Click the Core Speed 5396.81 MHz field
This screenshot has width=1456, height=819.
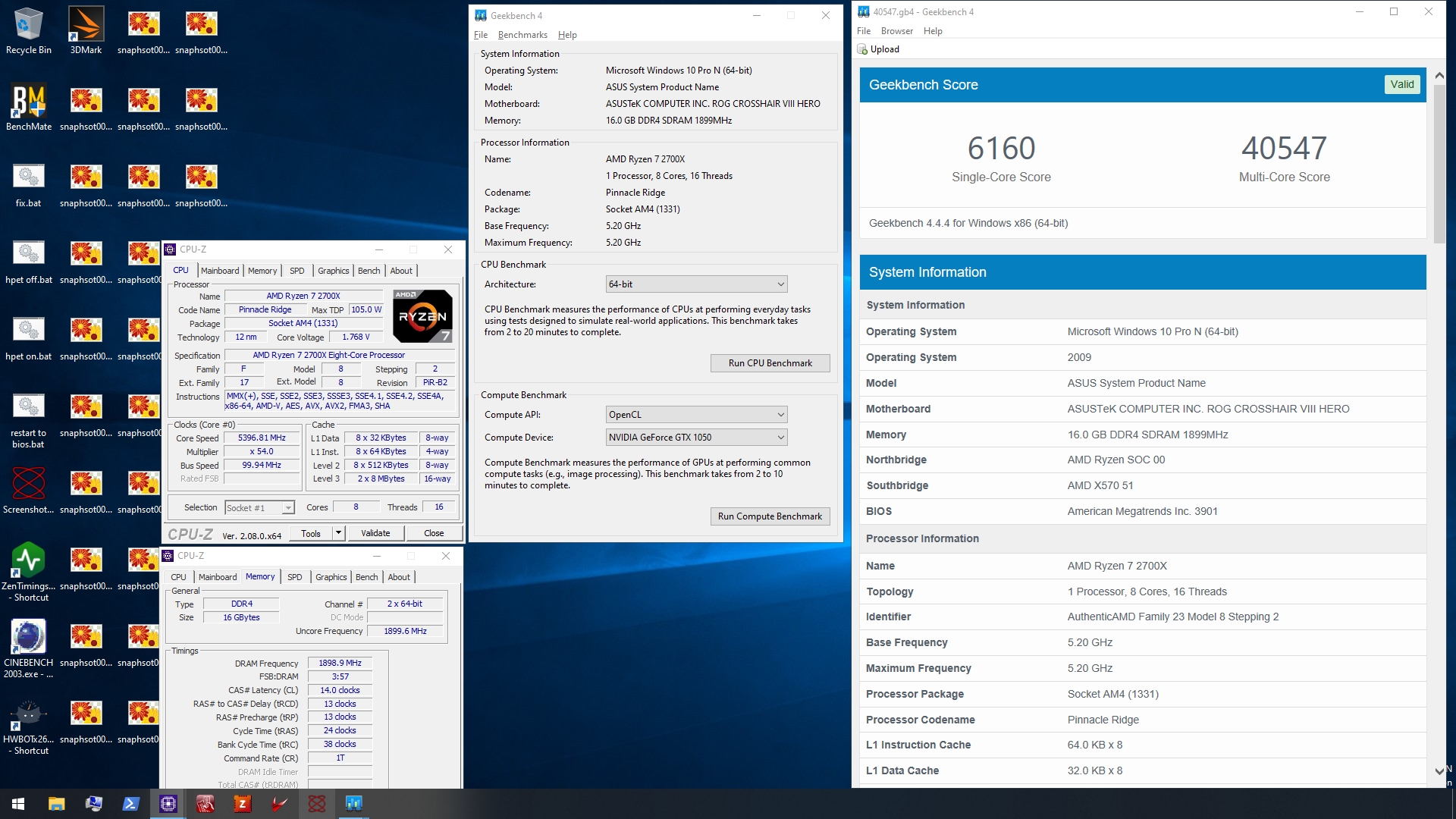click(262, 438)
